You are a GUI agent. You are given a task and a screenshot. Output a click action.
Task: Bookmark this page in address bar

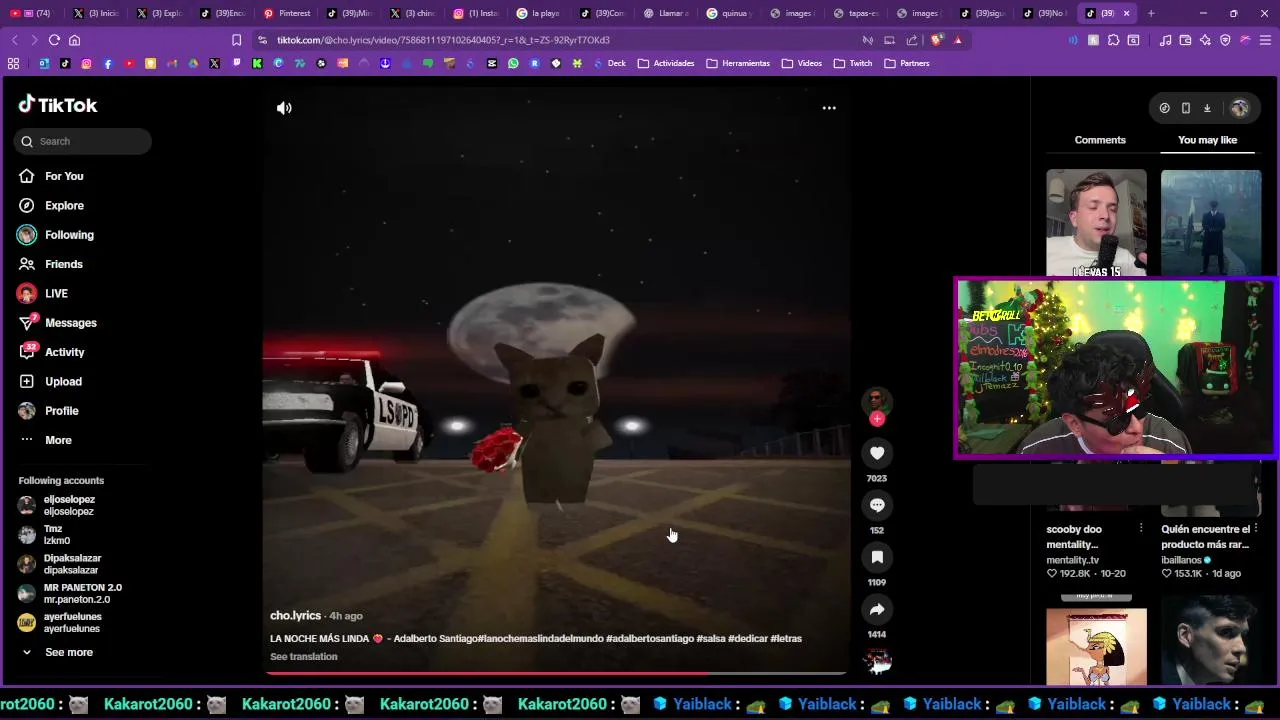(x=236, y=40)
